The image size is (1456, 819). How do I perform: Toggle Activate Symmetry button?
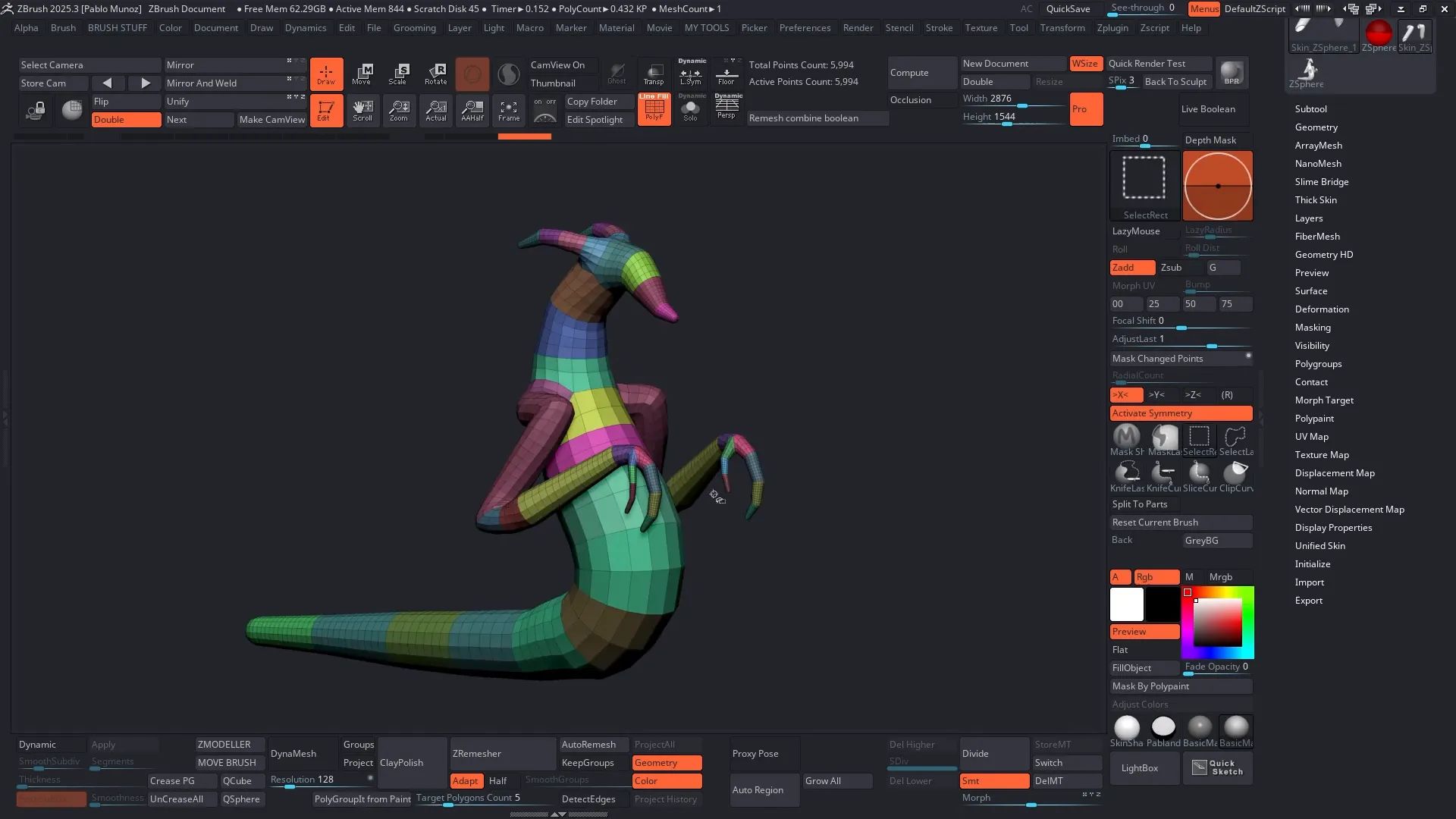(x=1181, y=413)
